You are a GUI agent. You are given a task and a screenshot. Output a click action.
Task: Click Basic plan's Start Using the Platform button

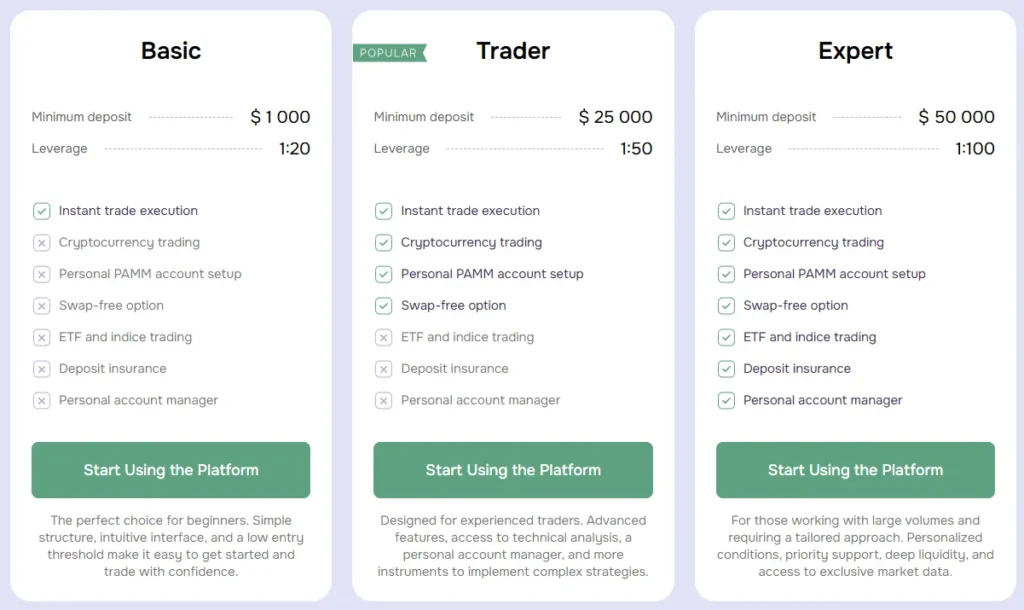click(x=171, y=470)
